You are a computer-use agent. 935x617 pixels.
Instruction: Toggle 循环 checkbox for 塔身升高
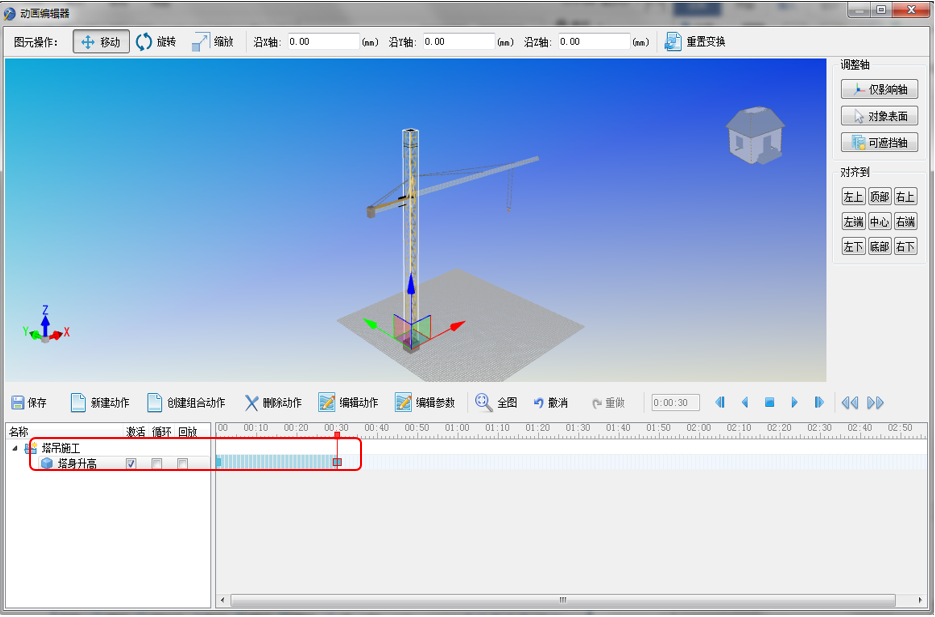(157, 463)
